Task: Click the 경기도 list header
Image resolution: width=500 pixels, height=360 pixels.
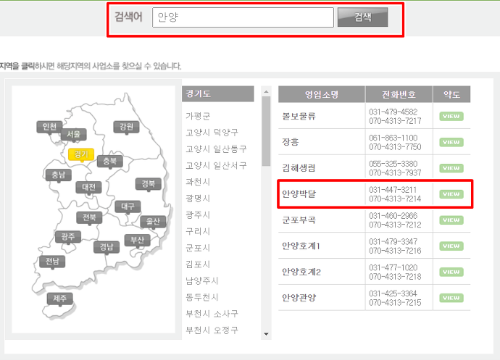Action: pyautogui.click(x=218, y=94)
